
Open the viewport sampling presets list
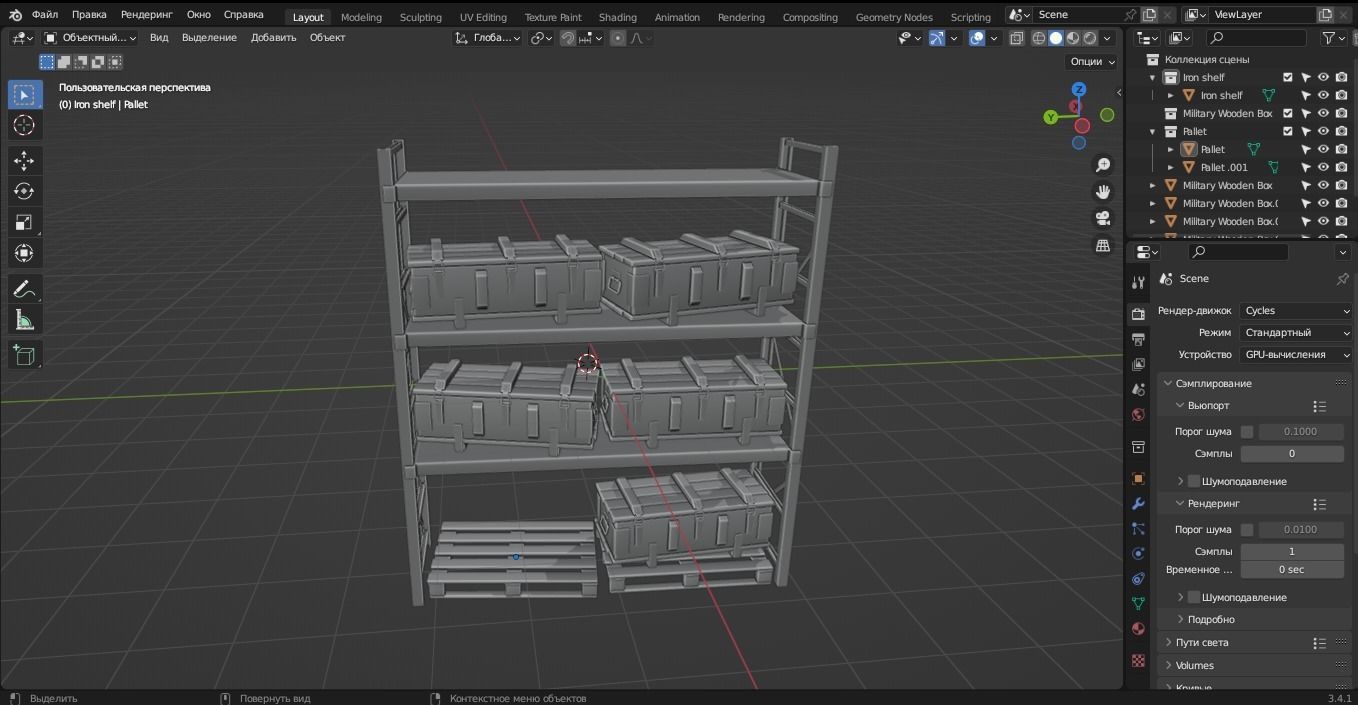(x=1319, y=407)
